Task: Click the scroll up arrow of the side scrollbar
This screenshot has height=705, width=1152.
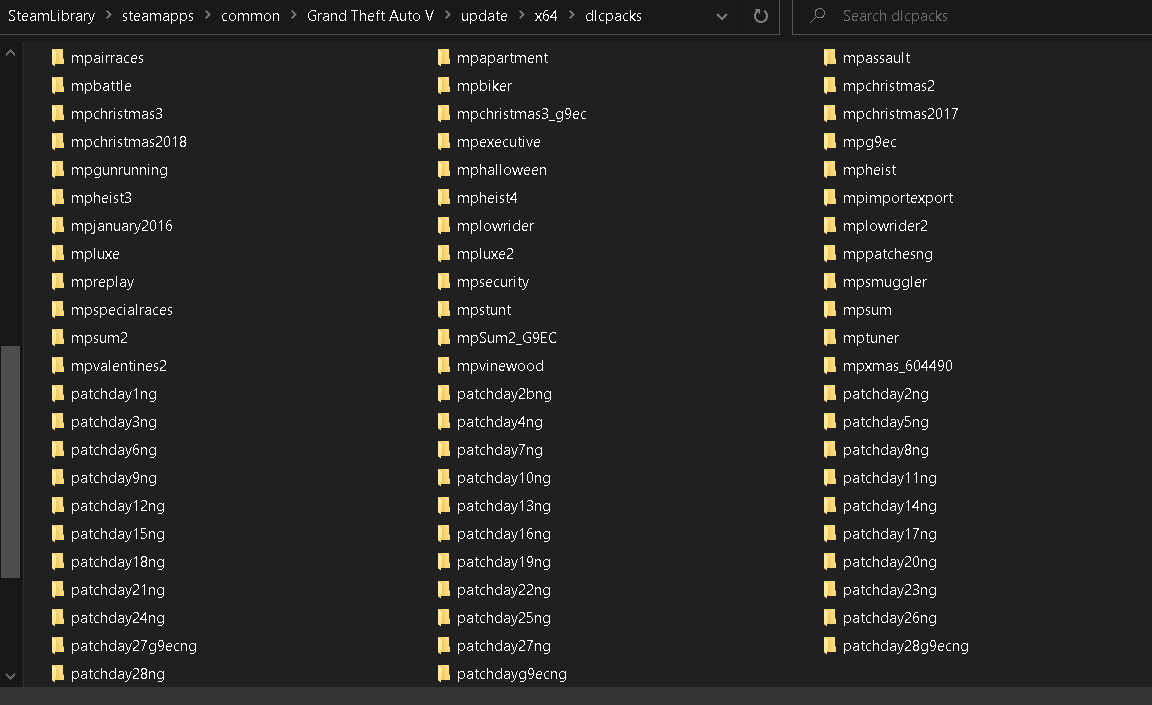Action: click(10, 53)
